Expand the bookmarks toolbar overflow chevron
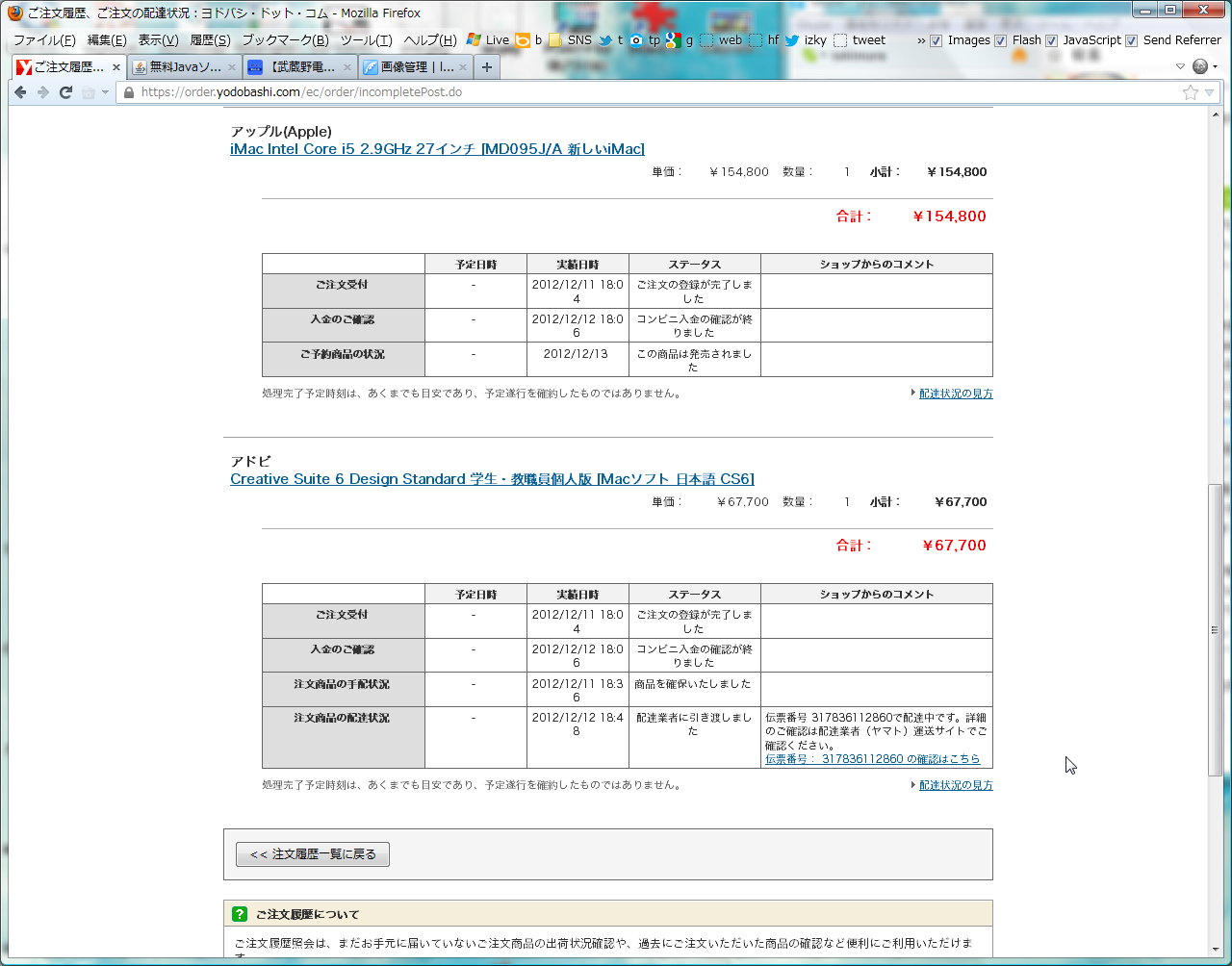 pos(921,40)
